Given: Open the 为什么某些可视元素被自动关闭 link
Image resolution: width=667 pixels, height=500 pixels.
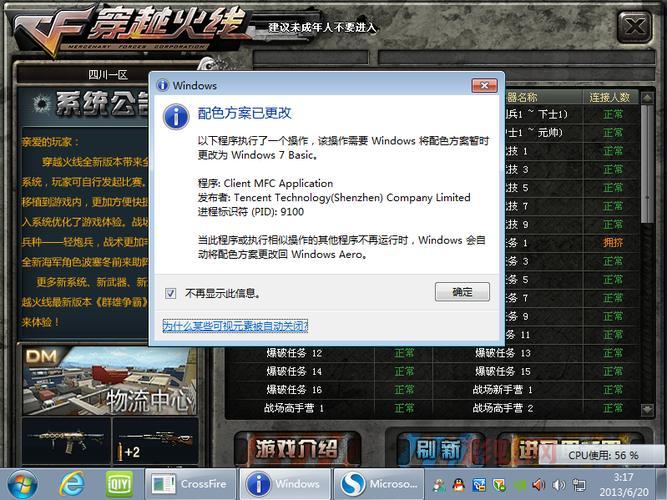Looking at the screenshot, I should point(235,326).
